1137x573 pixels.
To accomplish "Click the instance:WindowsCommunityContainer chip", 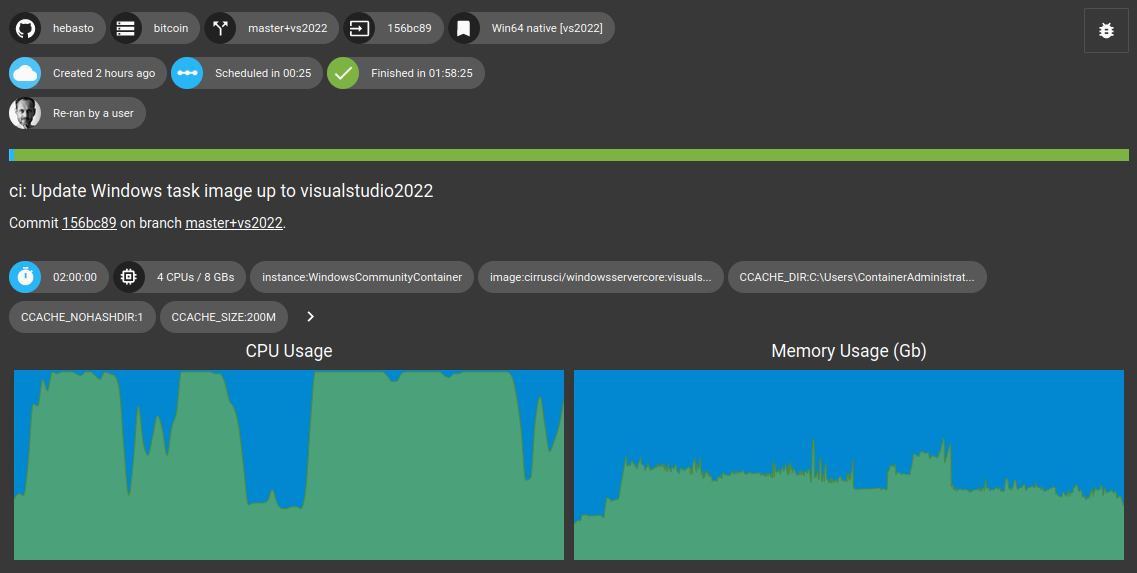I will point(362,277).
